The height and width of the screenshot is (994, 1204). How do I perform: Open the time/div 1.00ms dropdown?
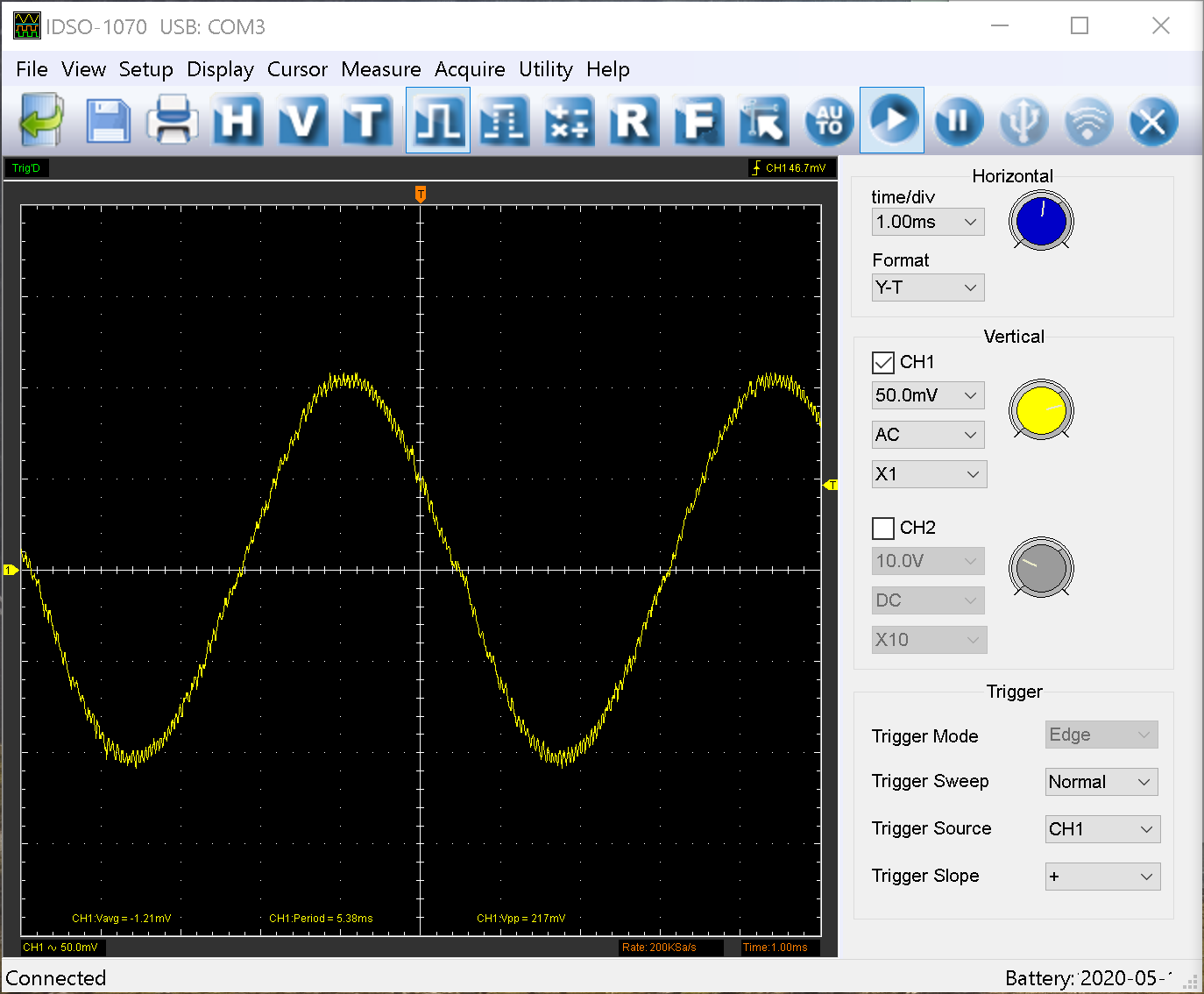coord(928,222)
